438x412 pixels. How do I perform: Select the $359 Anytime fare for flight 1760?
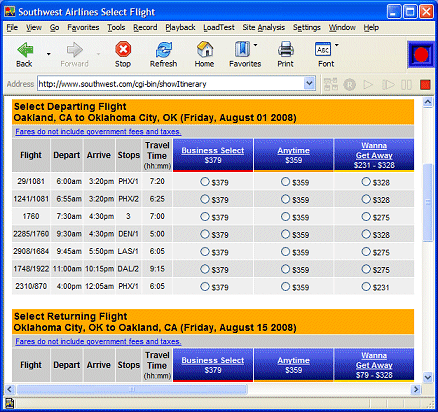point(285,217)
